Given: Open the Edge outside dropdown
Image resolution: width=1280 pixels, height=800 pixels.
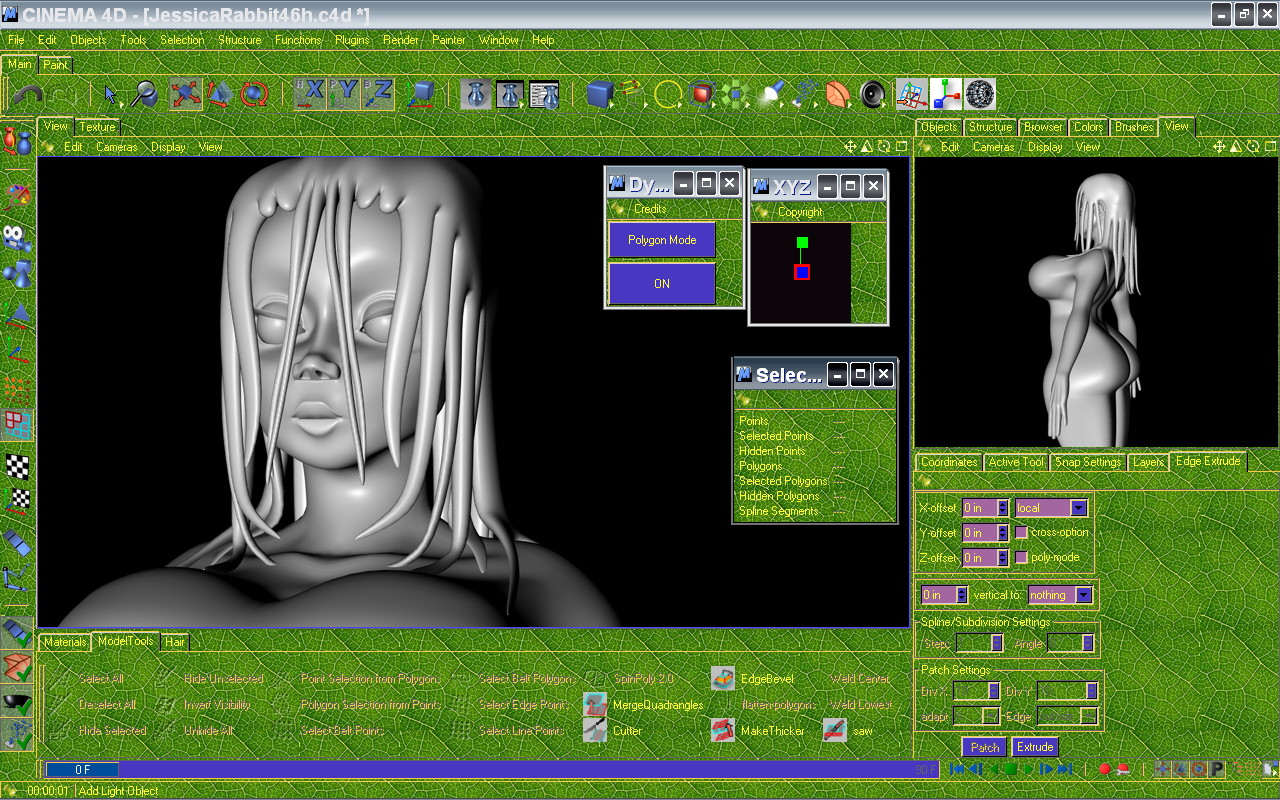Looking at the screenshot, I should [1068, 716].
